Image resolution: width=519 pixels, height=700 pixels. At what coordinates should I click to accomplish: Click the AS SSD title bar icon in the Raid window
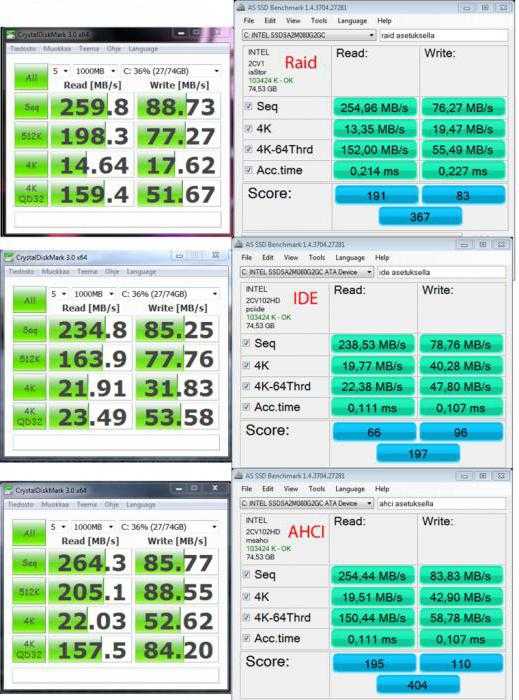(241, 7)
